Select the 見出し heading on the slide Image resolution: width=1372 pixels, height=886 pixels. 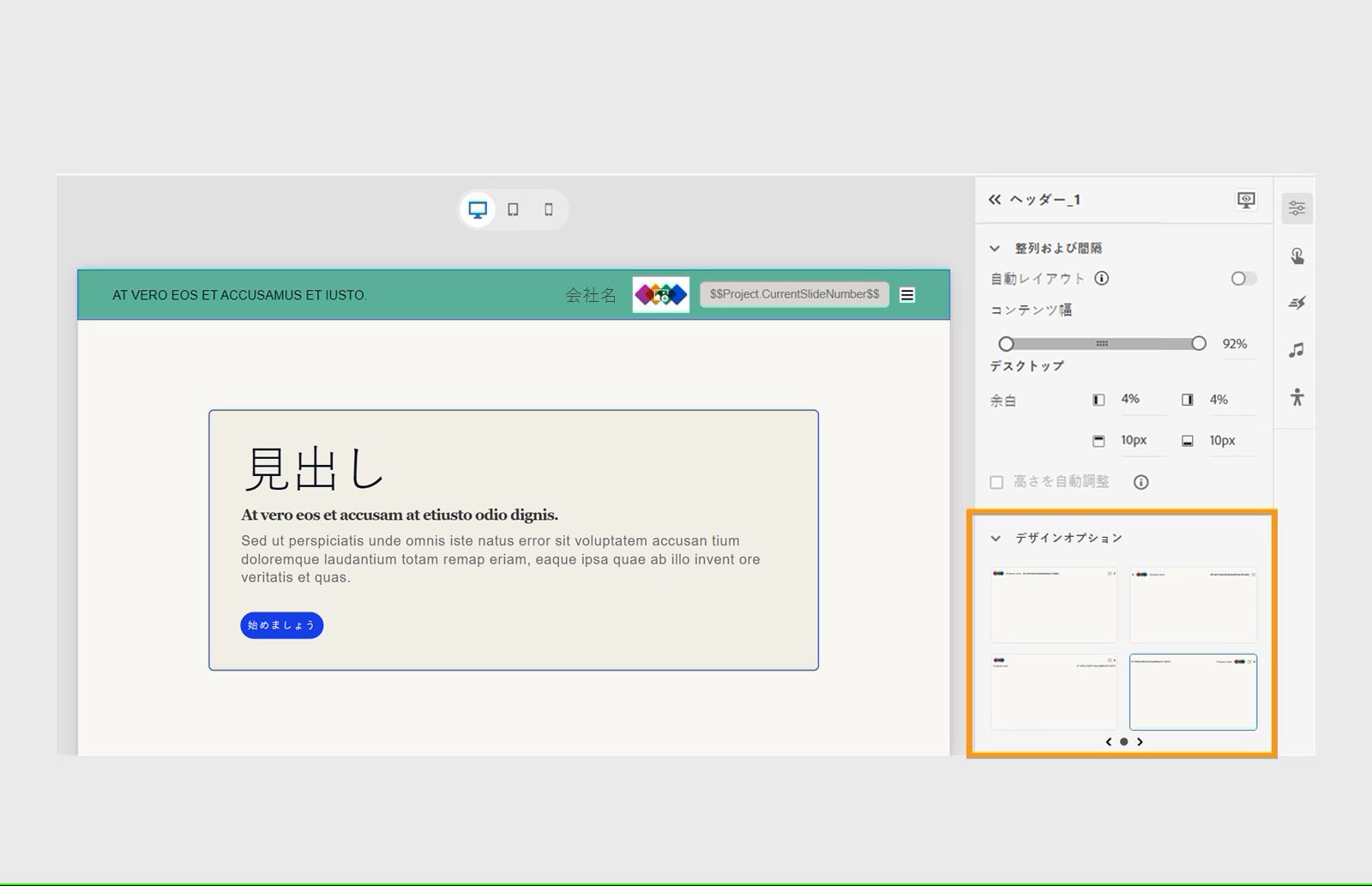(x=313, y=469)
